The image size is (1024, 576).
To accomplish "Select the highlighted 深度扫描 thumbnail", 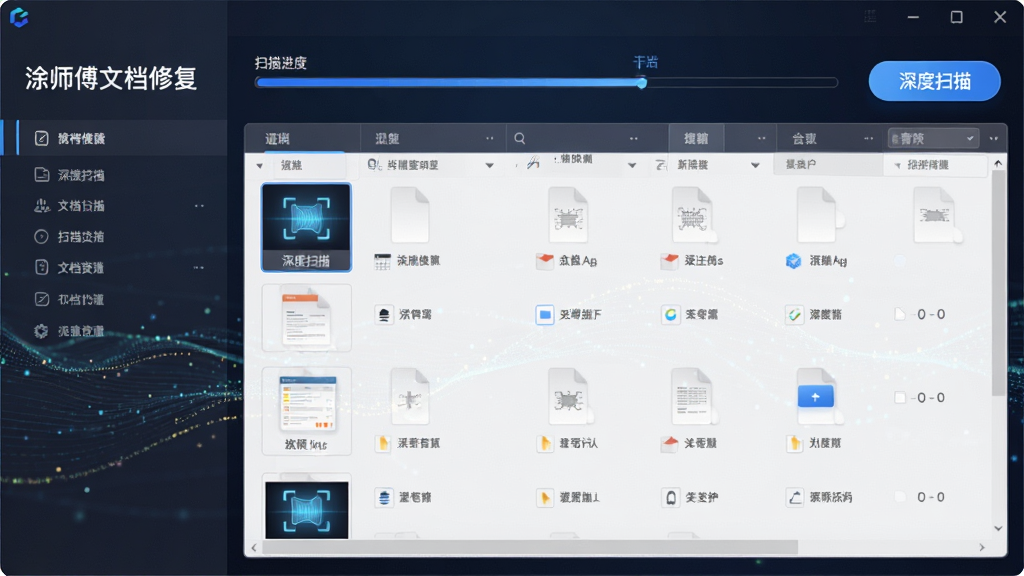I will pyautogui.click(x=306, y=227).
